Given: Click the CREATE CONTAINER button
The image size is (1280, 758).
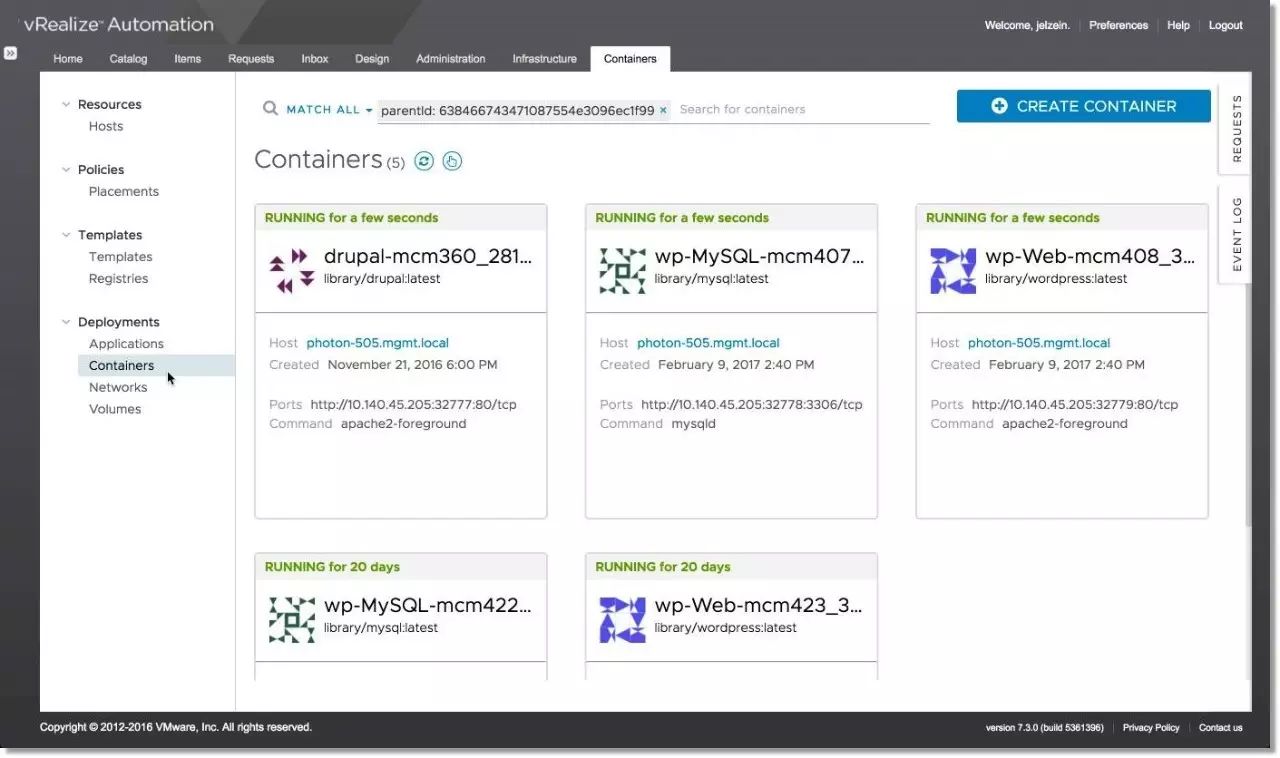Looking at the screenshot, I should (1083, 106).
